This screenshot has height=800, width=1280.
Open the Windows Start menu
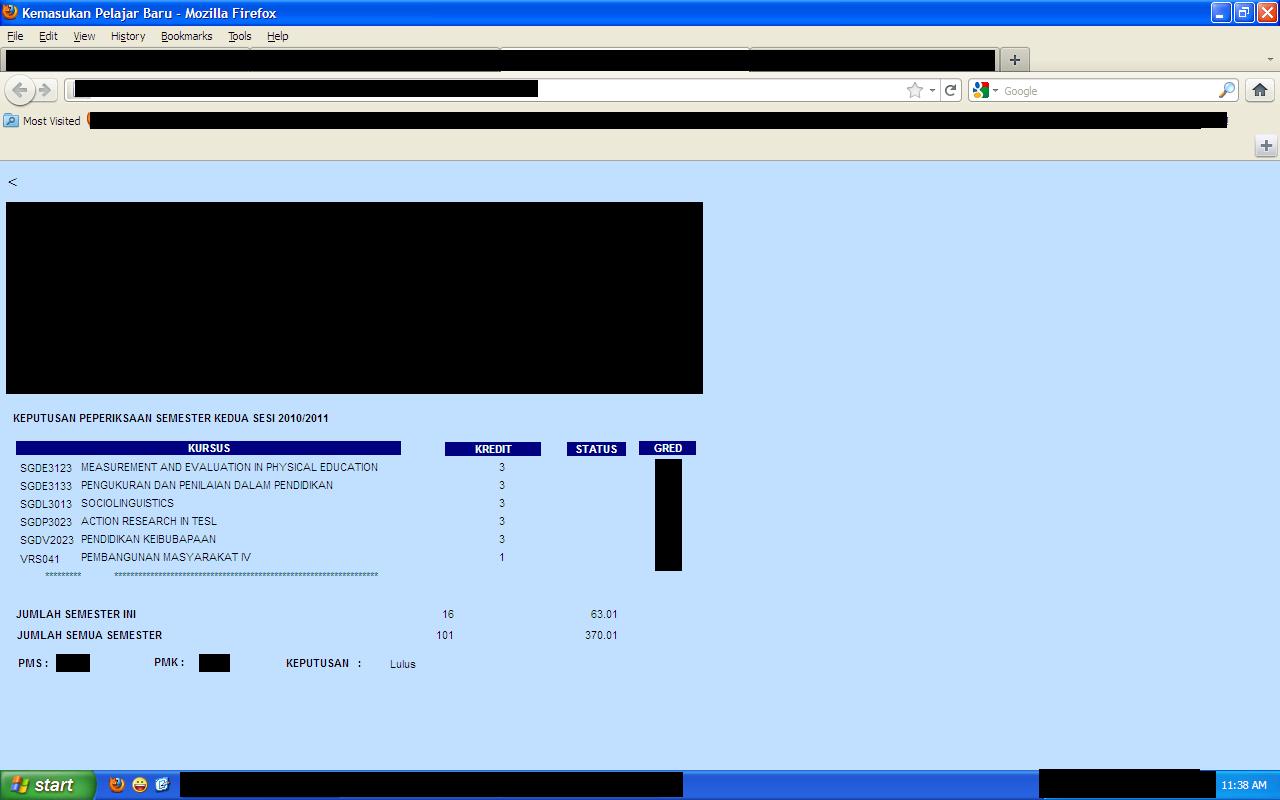(x=48, y=785)
